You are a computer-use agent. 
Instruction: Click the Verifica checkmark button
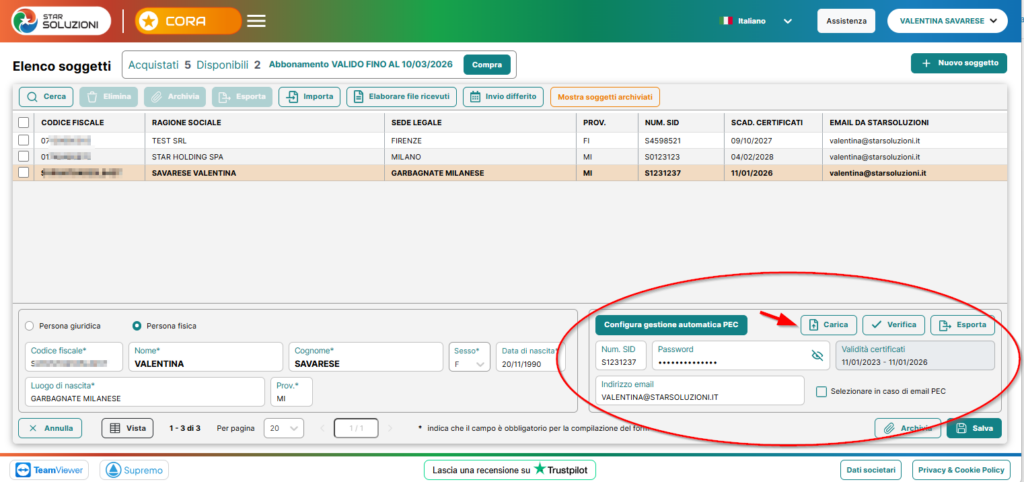coord(893,325)
